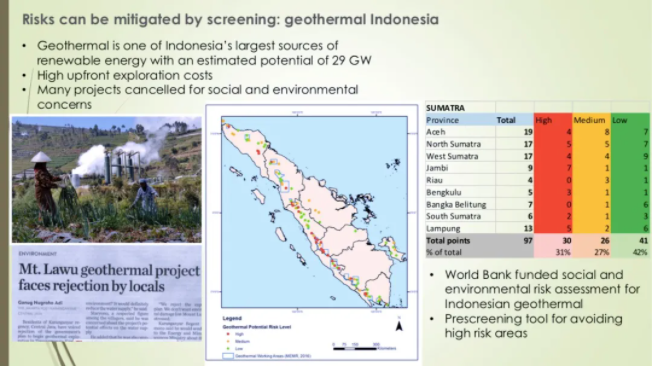Click the Total points summary row
This screenshot has width=652, height=366.
[x=537, y=240]
